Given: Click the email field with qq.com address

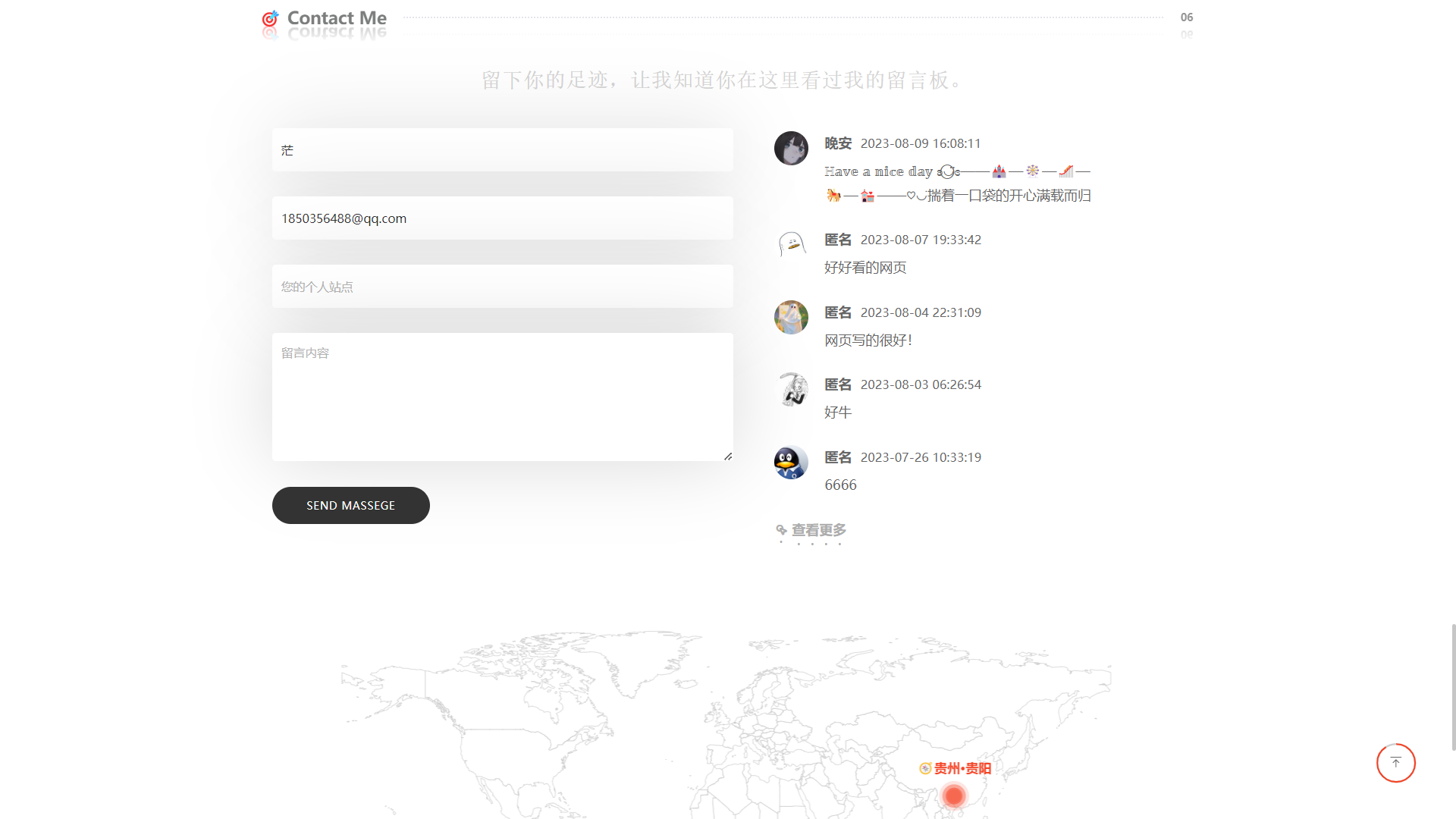Looking at the screenshot, I should [502, 218].
